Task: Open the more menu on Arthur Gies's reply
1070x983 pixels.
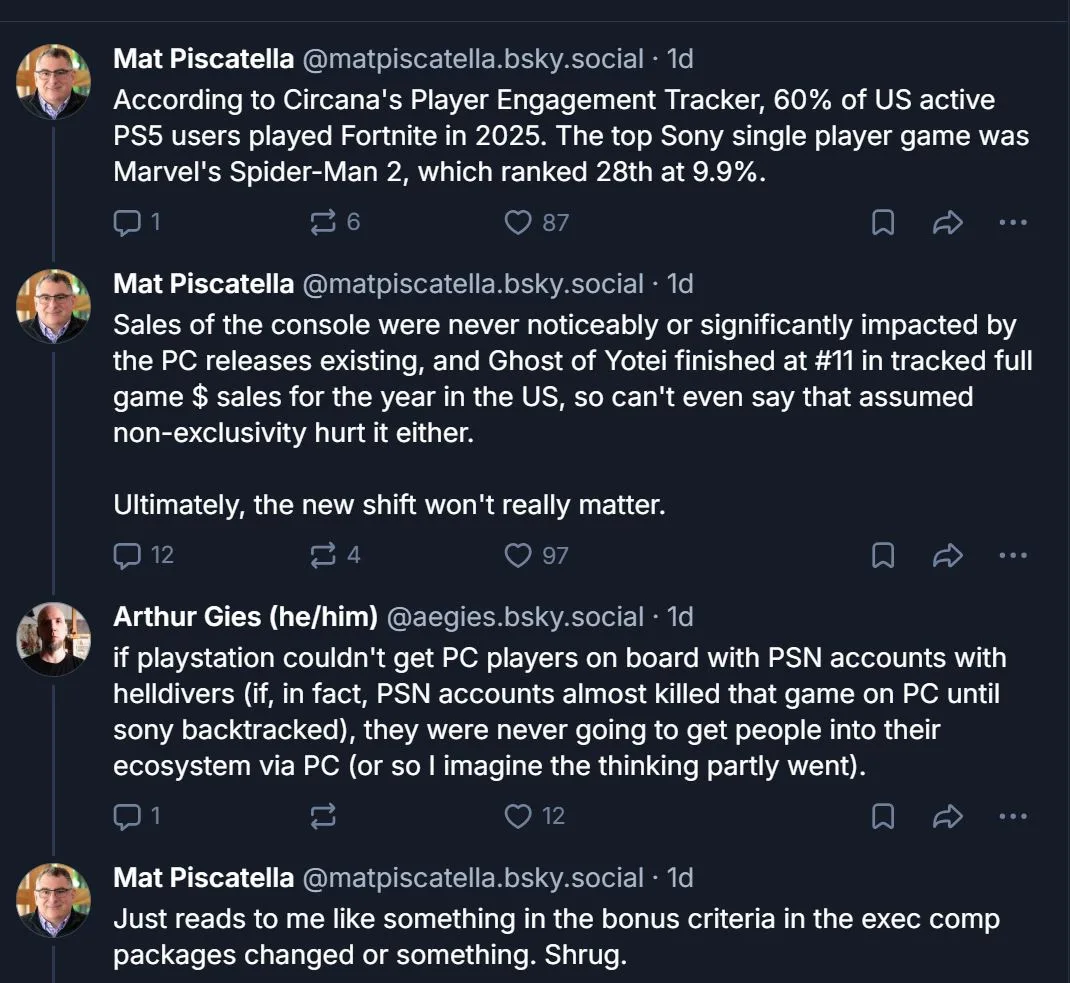Action: click(x=1013, y=816)
